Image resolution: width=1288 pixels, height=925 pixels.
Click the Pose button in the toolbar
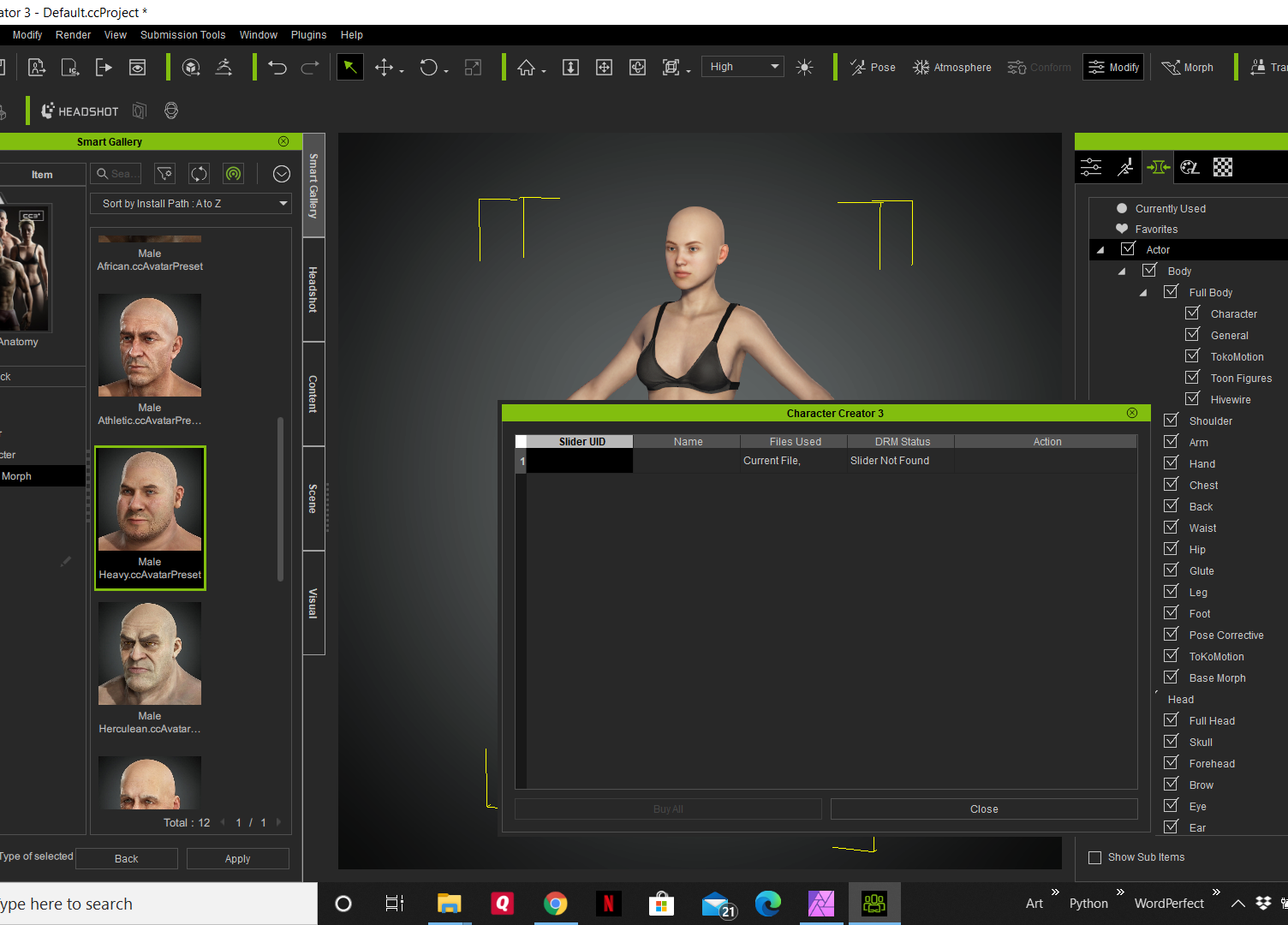[873, 67]
